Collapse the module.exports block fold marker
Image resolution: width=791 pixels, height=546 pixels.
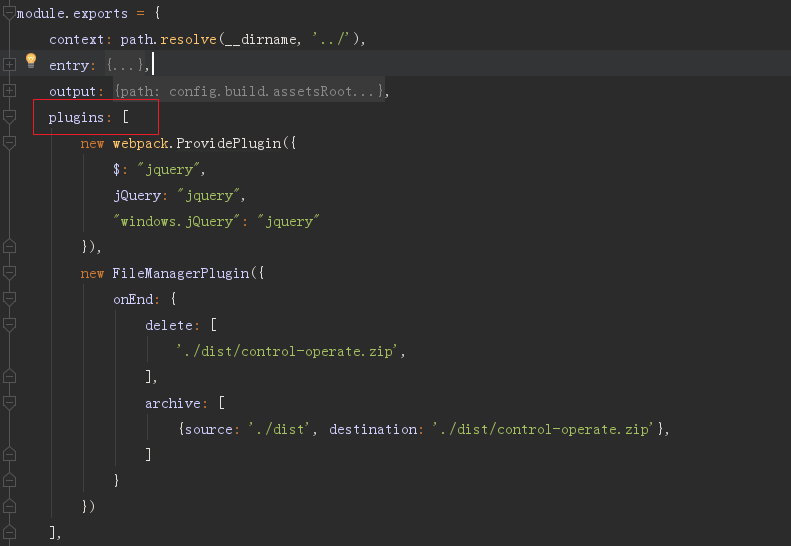coord(9,13)
